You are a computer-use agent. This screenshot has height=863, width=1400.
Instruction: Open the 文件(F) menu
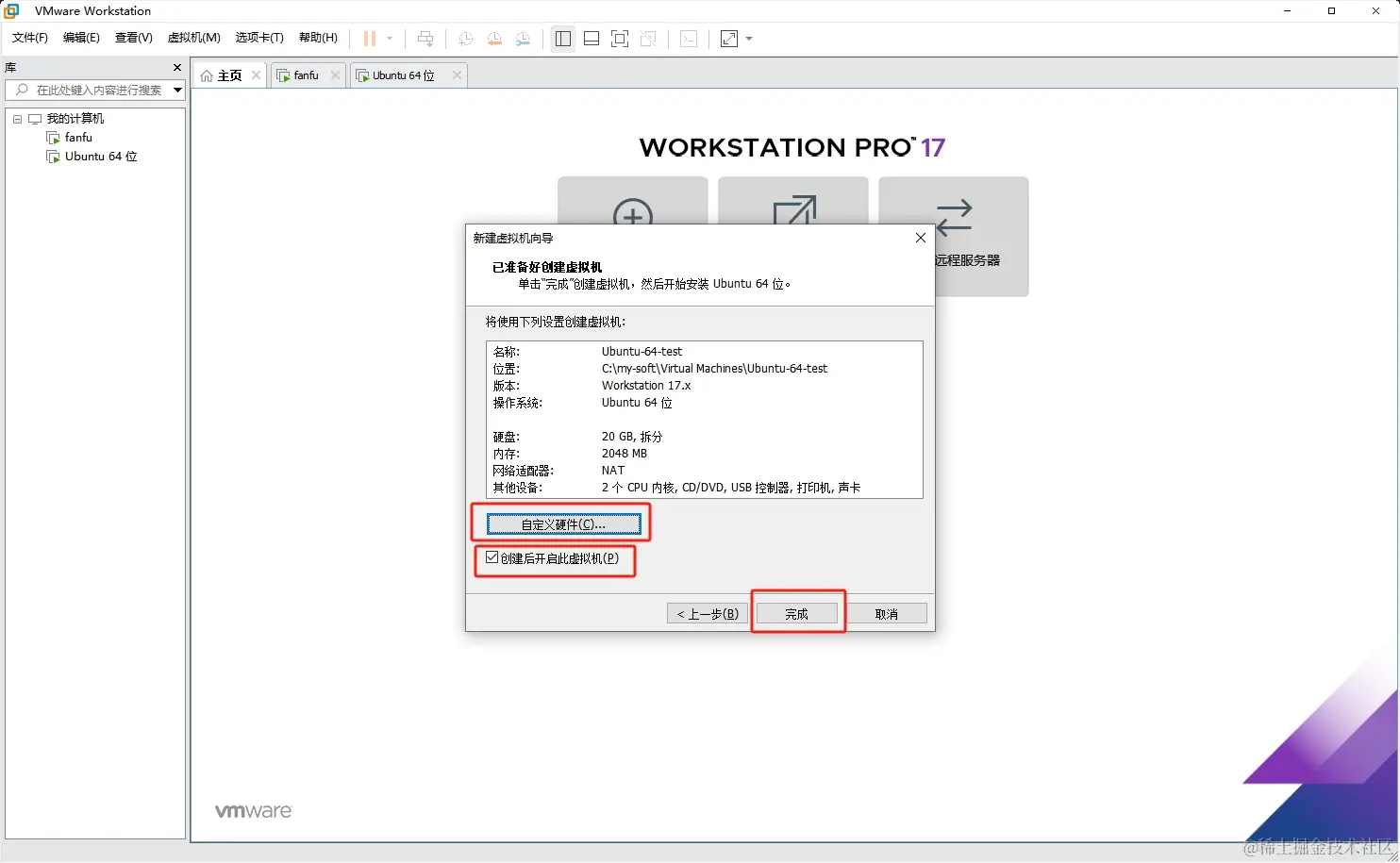pos(30,38)
